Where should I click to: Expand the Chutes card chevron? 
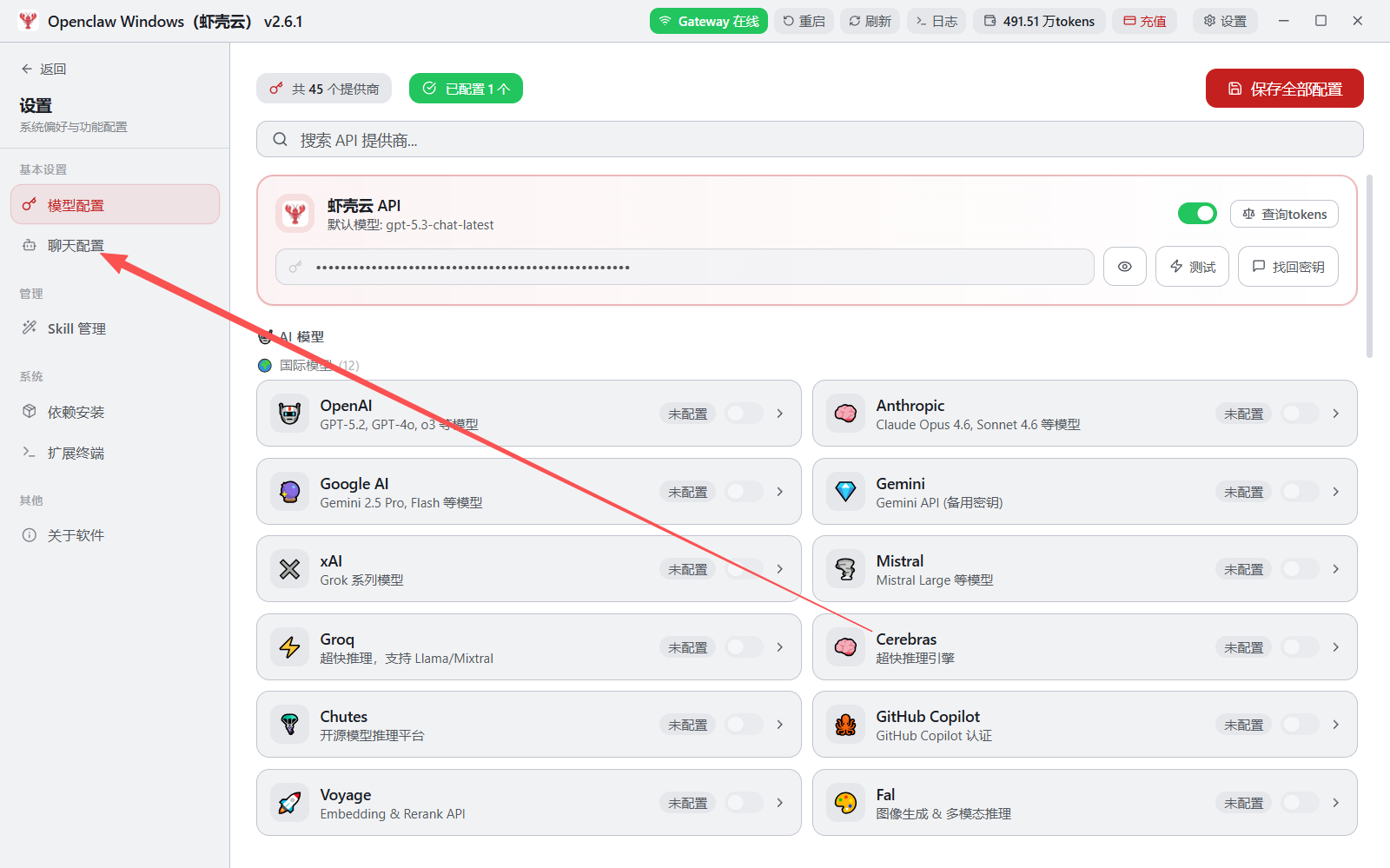coord(780,725)
